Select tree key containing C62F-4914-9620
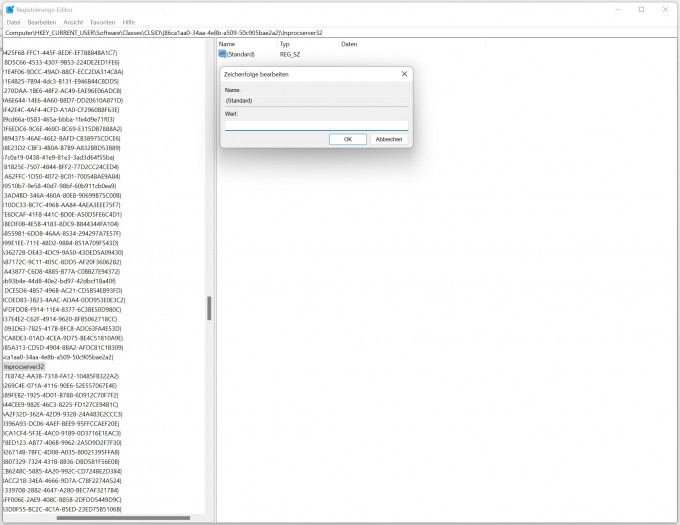Screen dimensions: 680x525 click(60, 319)
